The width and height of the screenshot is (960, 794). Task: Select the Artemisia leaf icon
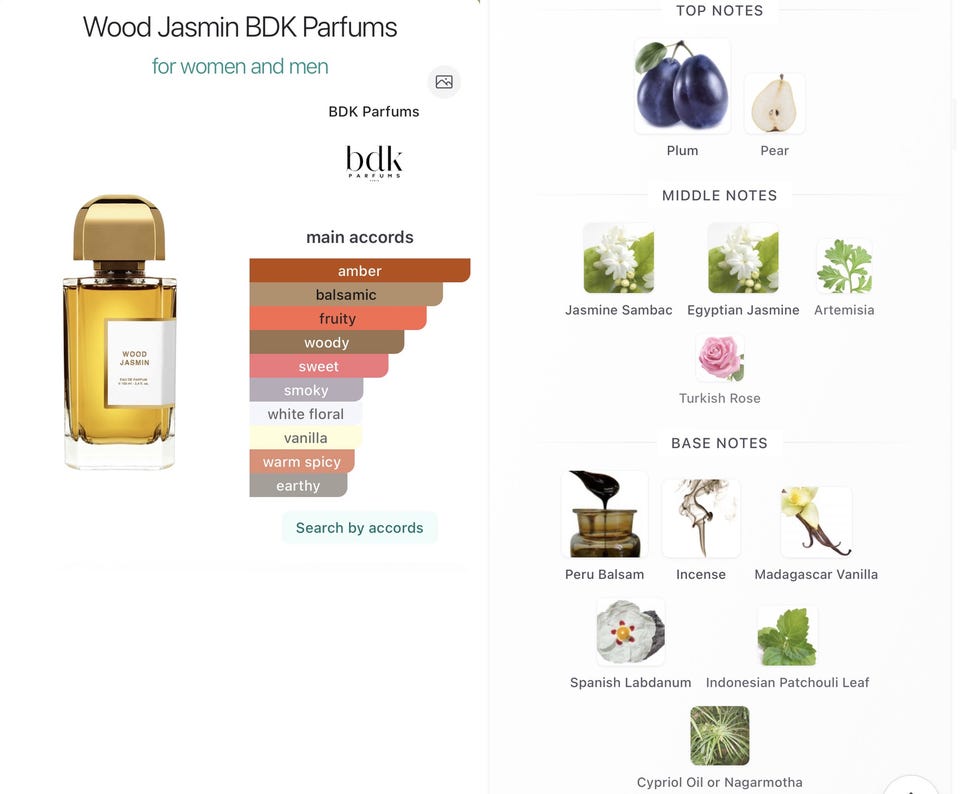[x=844, y=266]
